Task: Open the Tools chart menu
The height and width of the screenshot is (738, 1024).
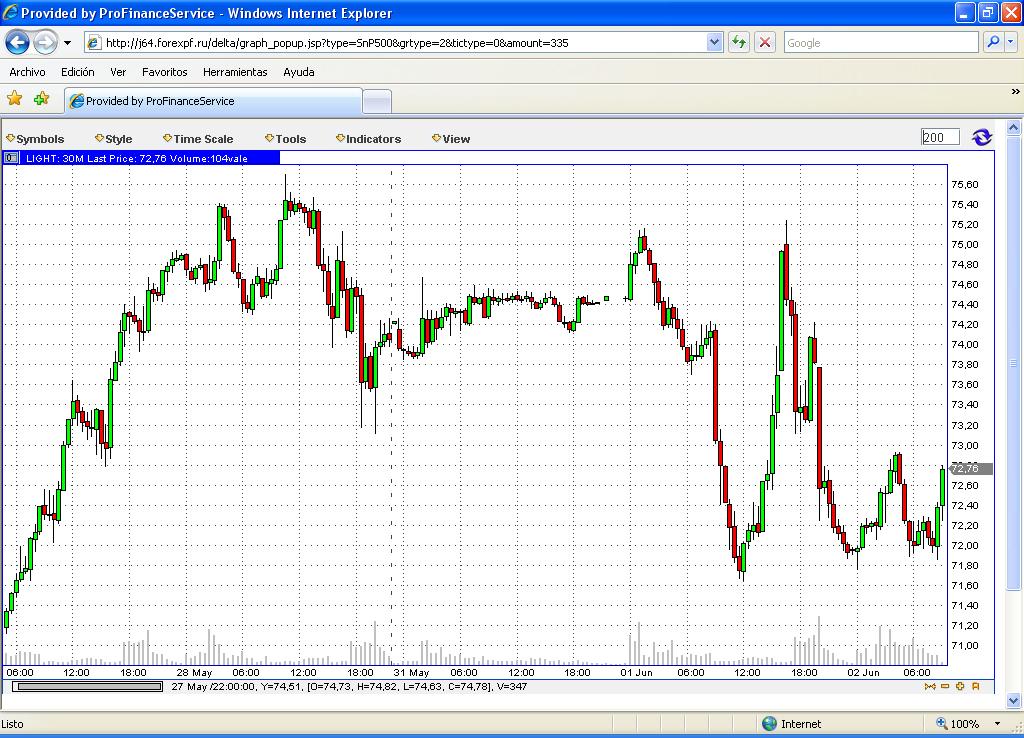Action: coord(285,138)
